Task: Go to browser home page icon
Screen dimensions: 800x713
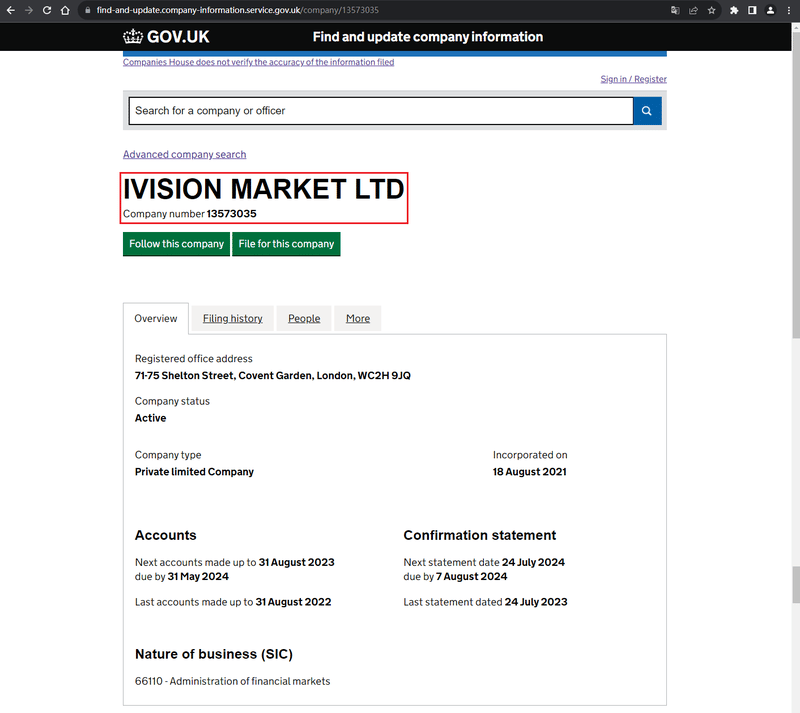Action: (x=65, y=10)
